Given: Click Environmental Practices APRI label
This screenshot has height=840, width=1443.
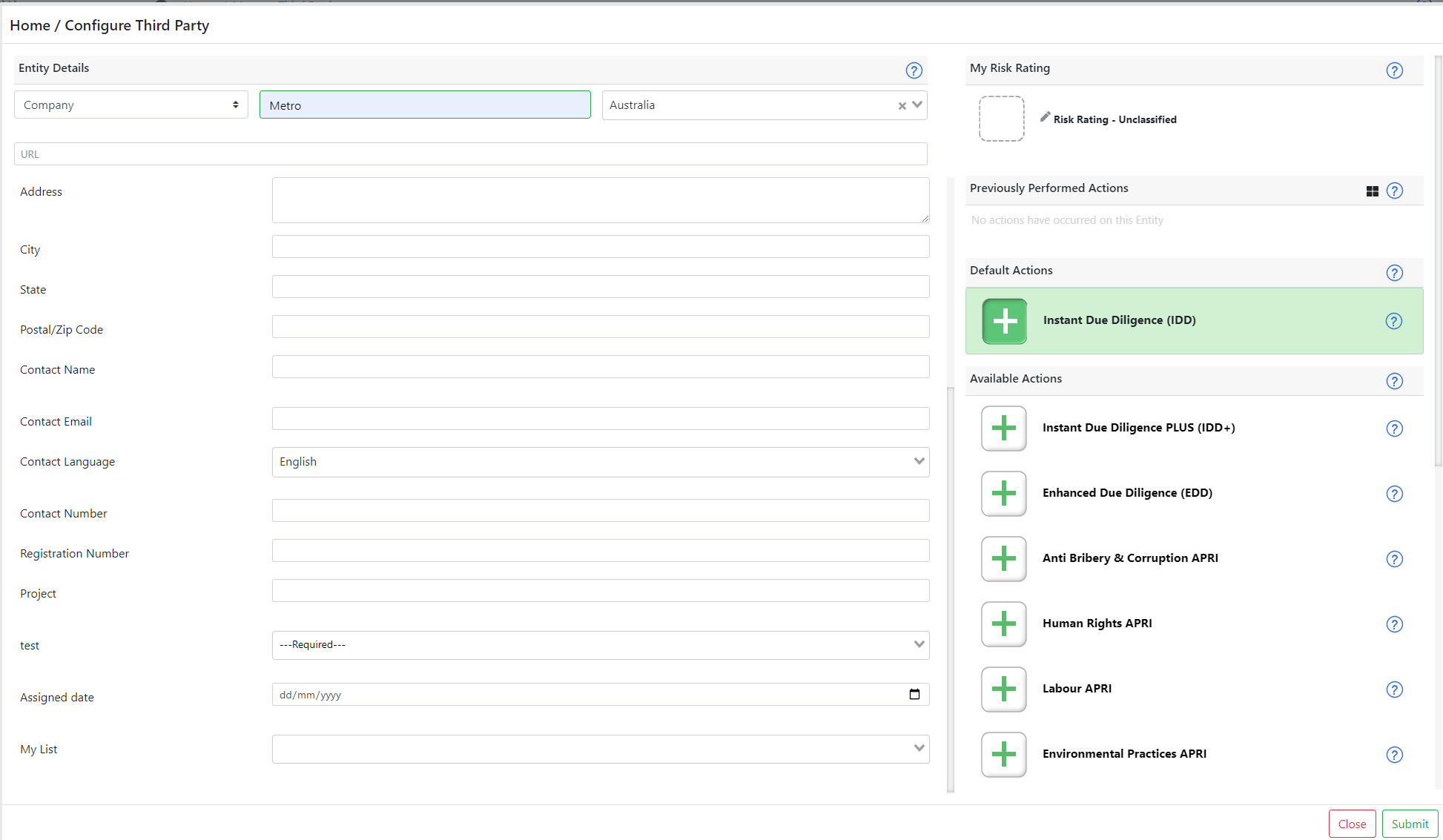Looking at the screenshot, I should pyautogui.click(x=1124, y=754).
